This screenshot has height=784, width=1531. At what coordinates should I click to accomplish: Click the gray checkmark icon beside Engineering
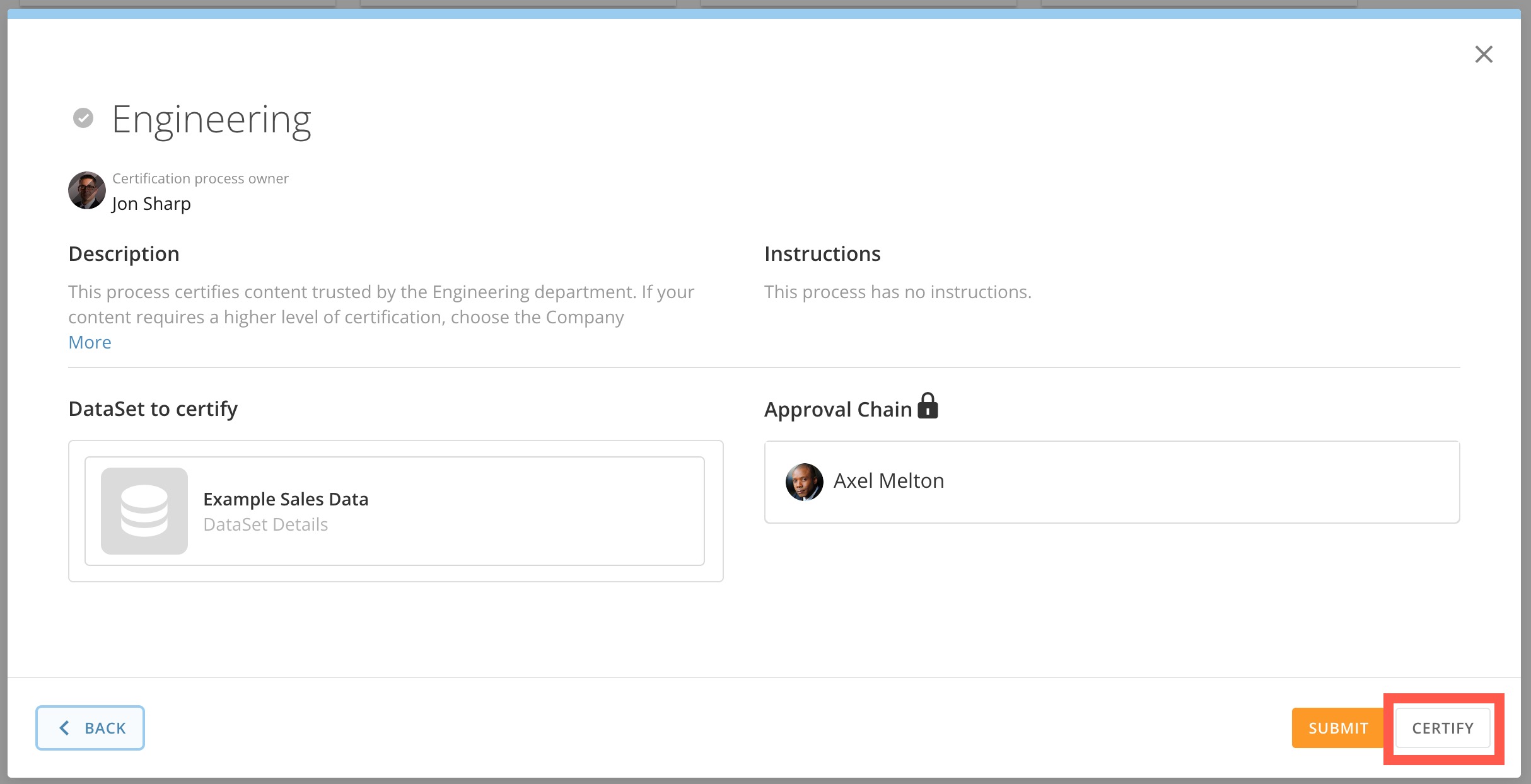84,117
